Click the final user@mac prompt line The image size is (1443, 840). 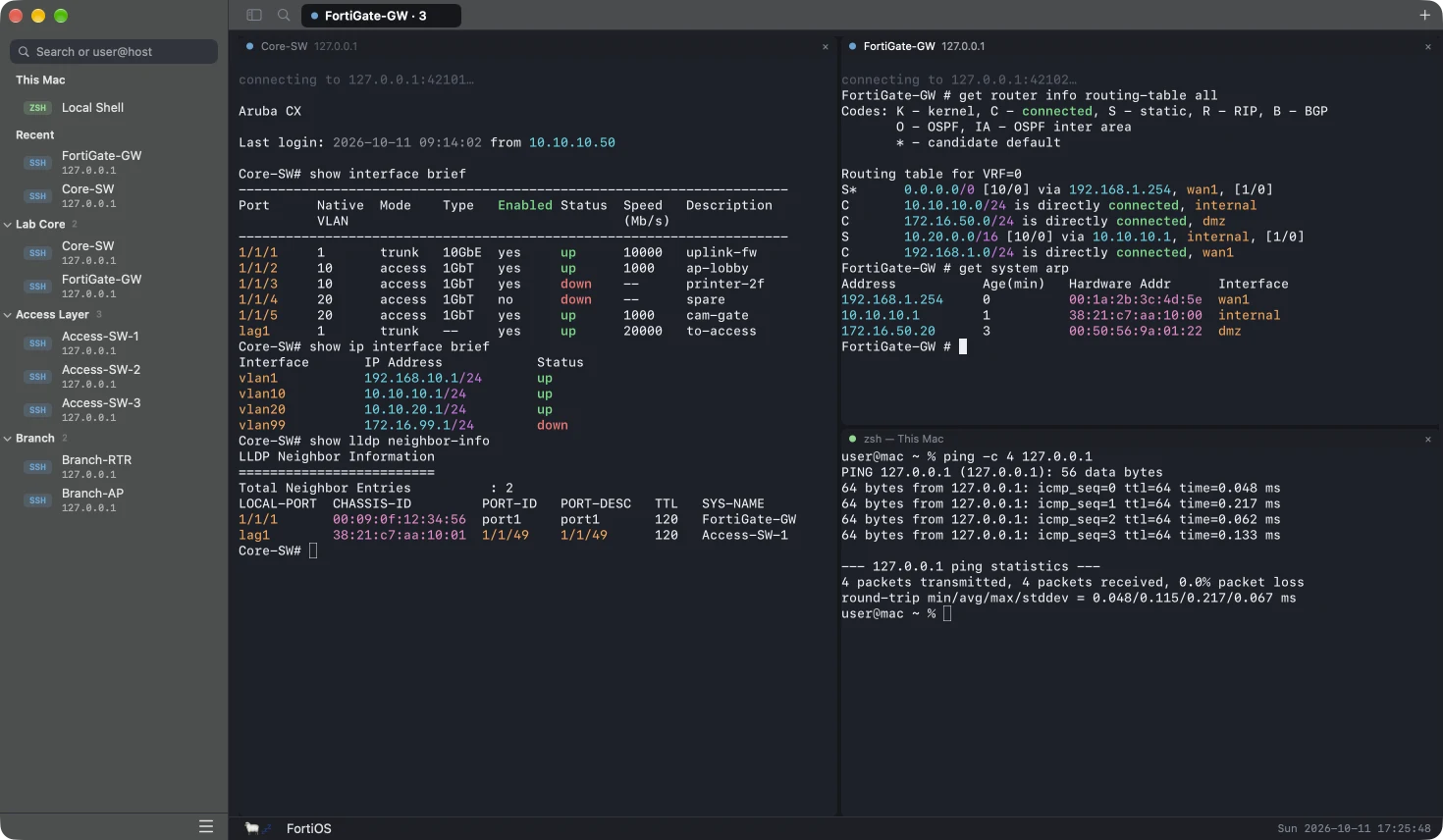pyautogui.click(x=896, y=613)
